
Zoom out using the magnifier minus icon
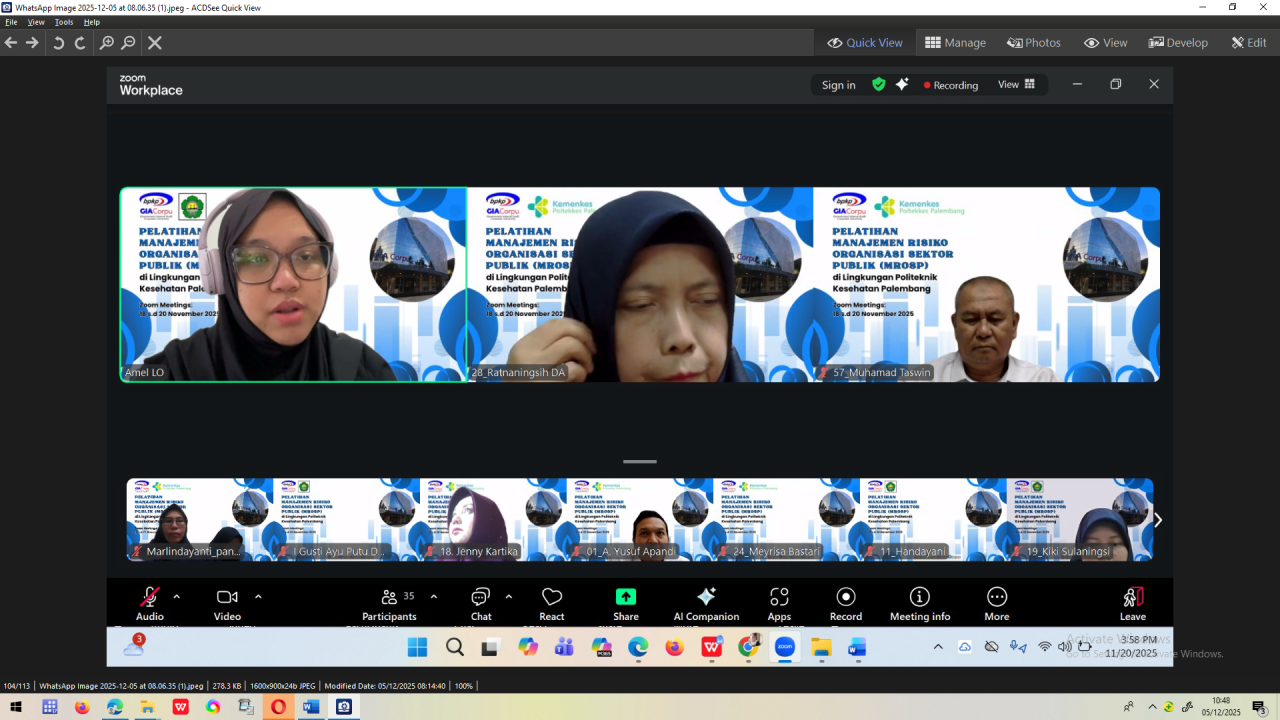point(128,43)
